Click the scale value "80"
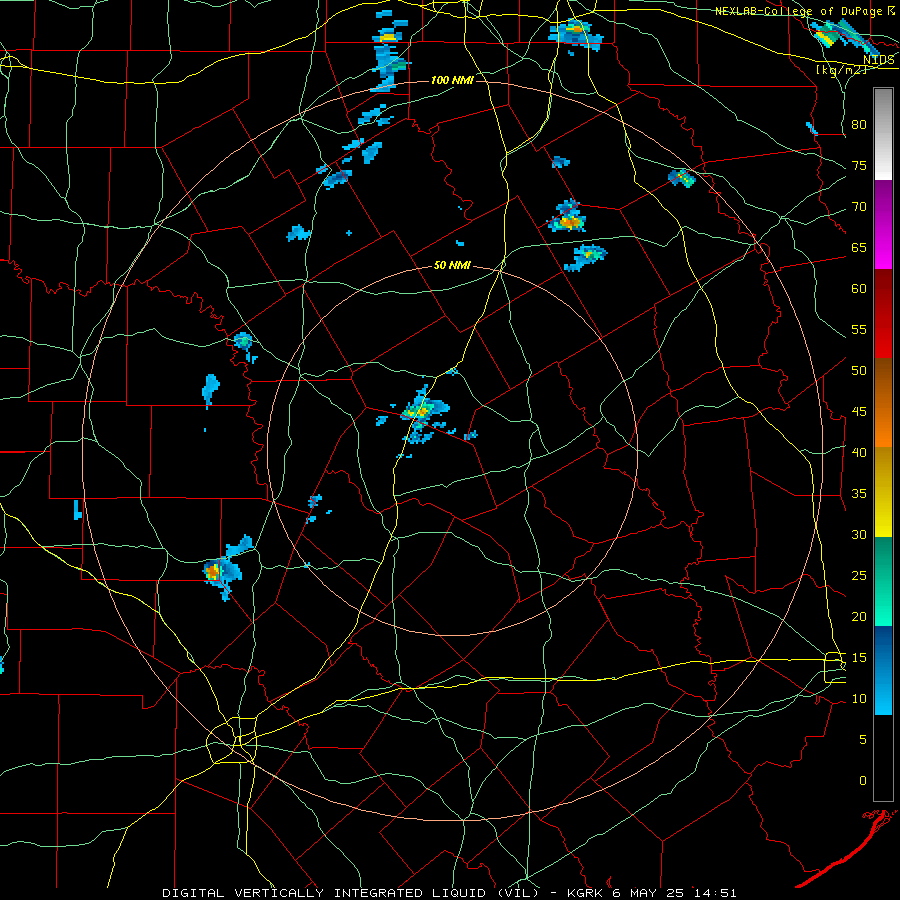 point(859,125)
